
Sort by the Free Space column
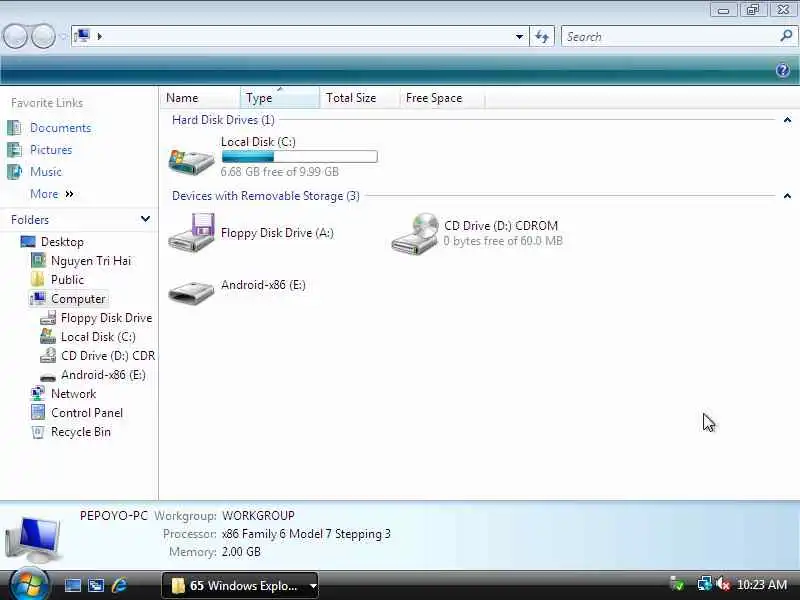pyautogui.click(x=442, y=97)
